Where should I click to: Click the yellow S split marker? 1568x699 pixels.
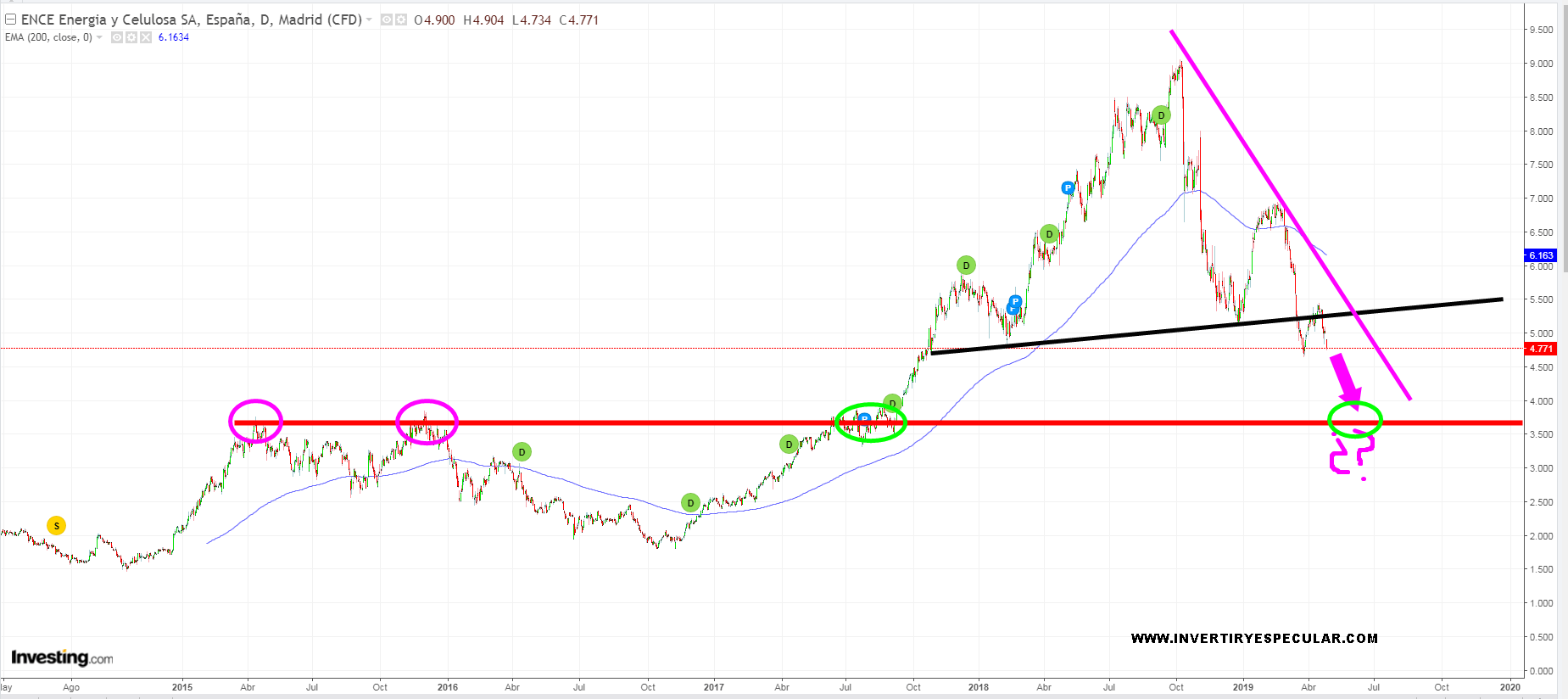[x=56, y=526]
